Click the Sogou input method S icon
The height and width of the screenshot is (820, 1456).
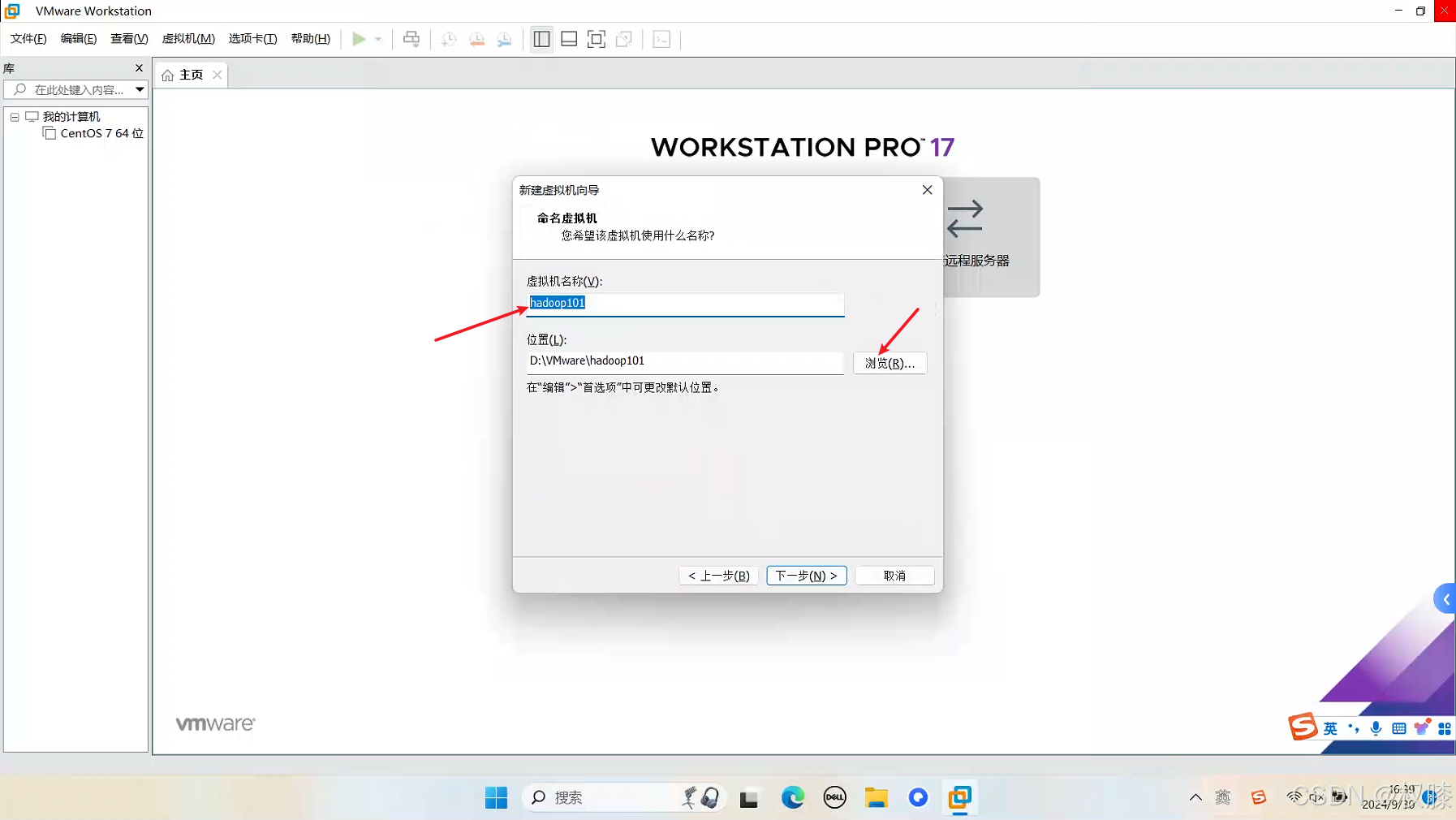click(x=1302, y=727)
